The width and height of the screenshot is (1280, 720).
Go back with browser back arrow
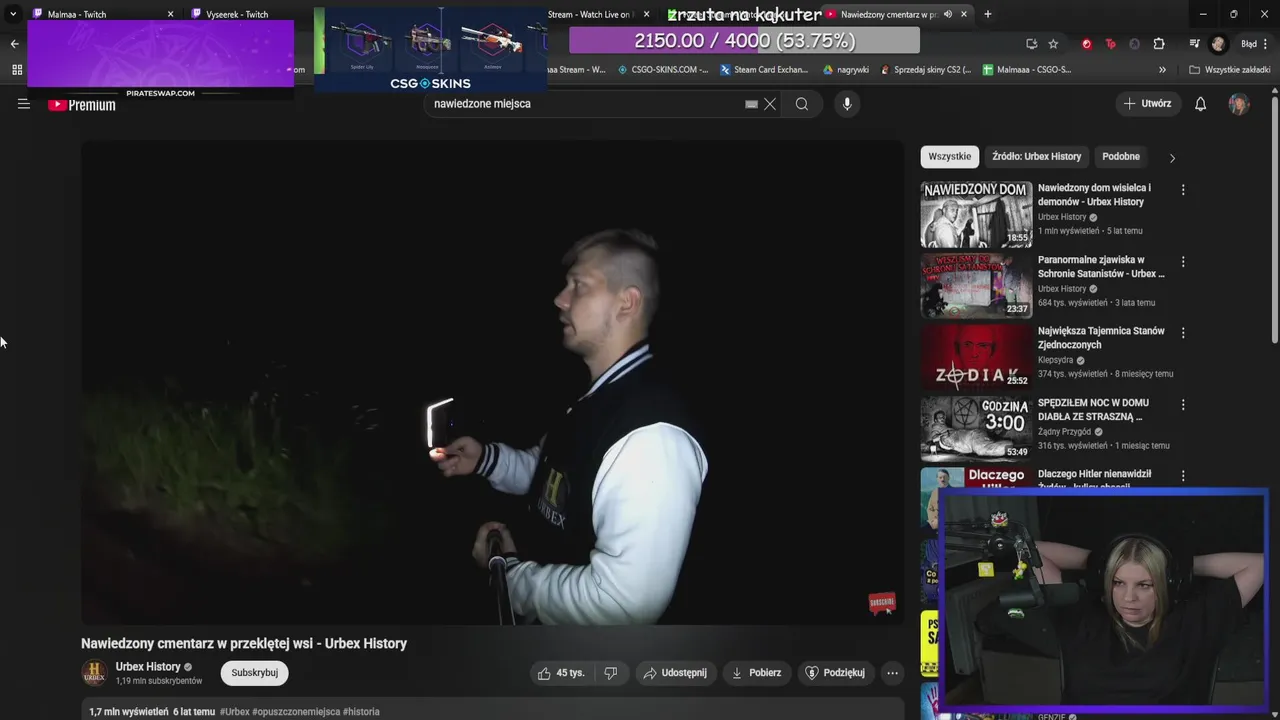pyautogui.click(x=14, y=44)
